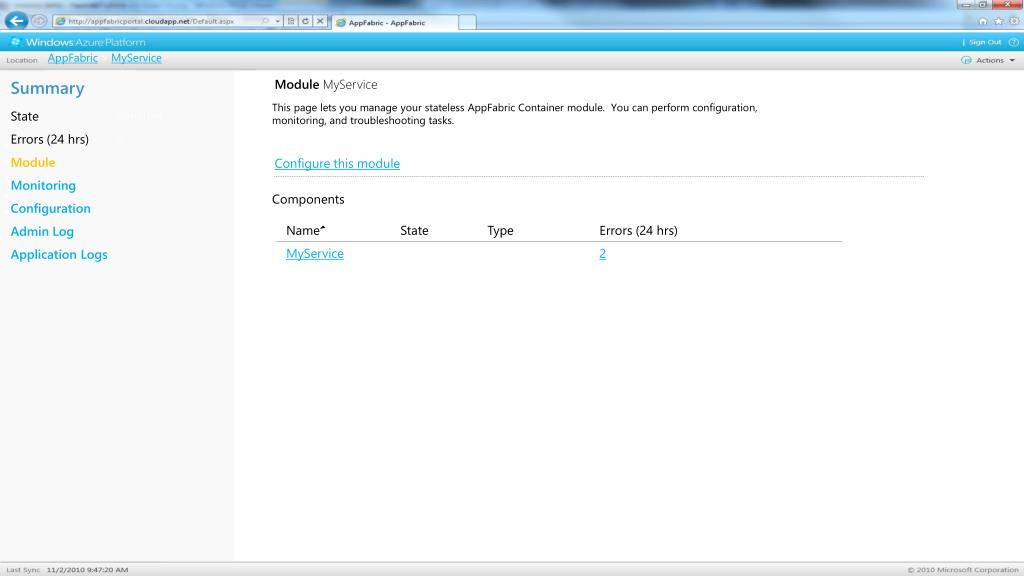Click the Type column header

[500, 231]
